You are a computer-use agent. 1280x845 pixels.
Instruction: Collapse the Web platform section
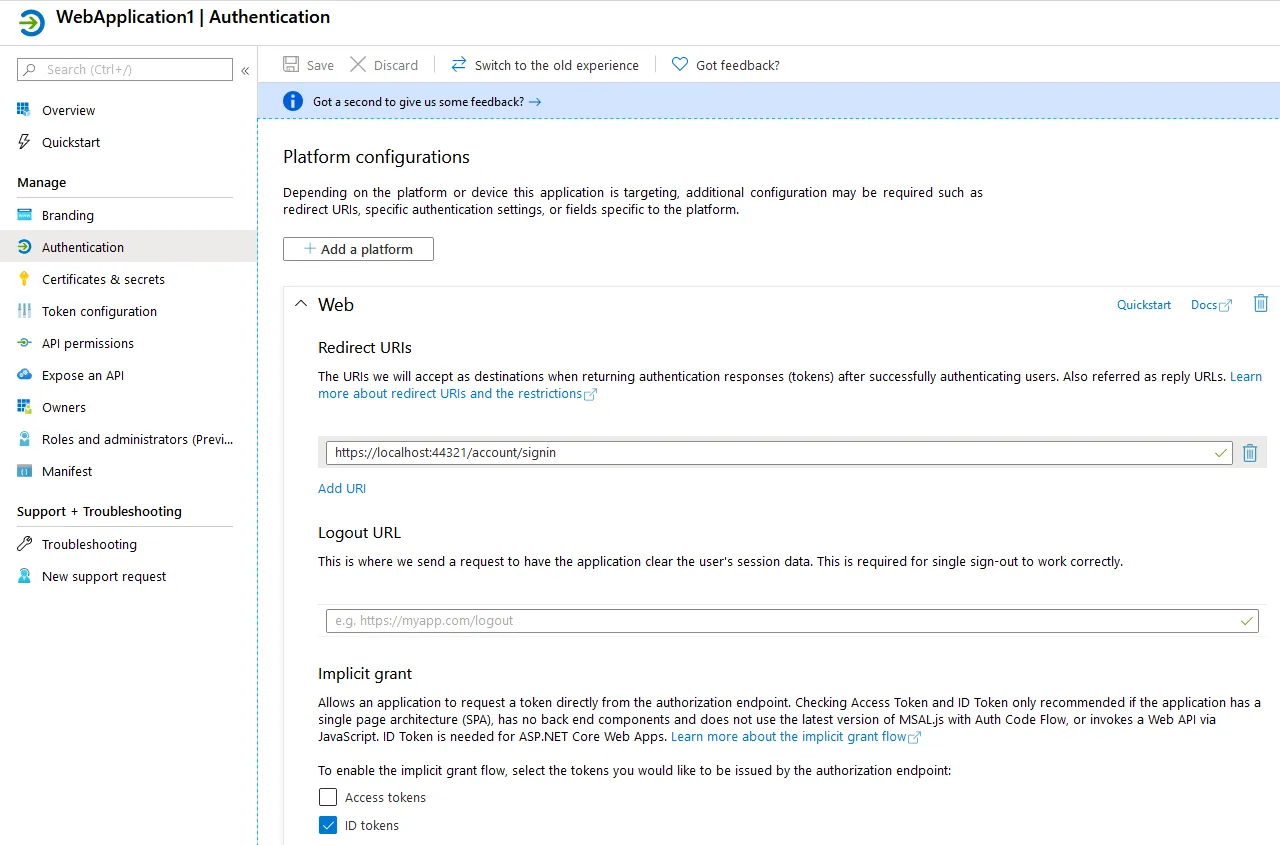click(x=301, y=304)
